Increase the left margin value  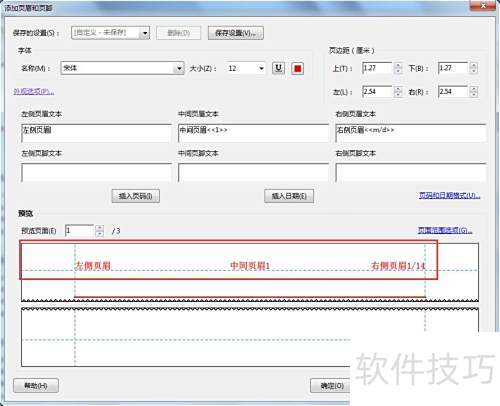pos(397,89)
